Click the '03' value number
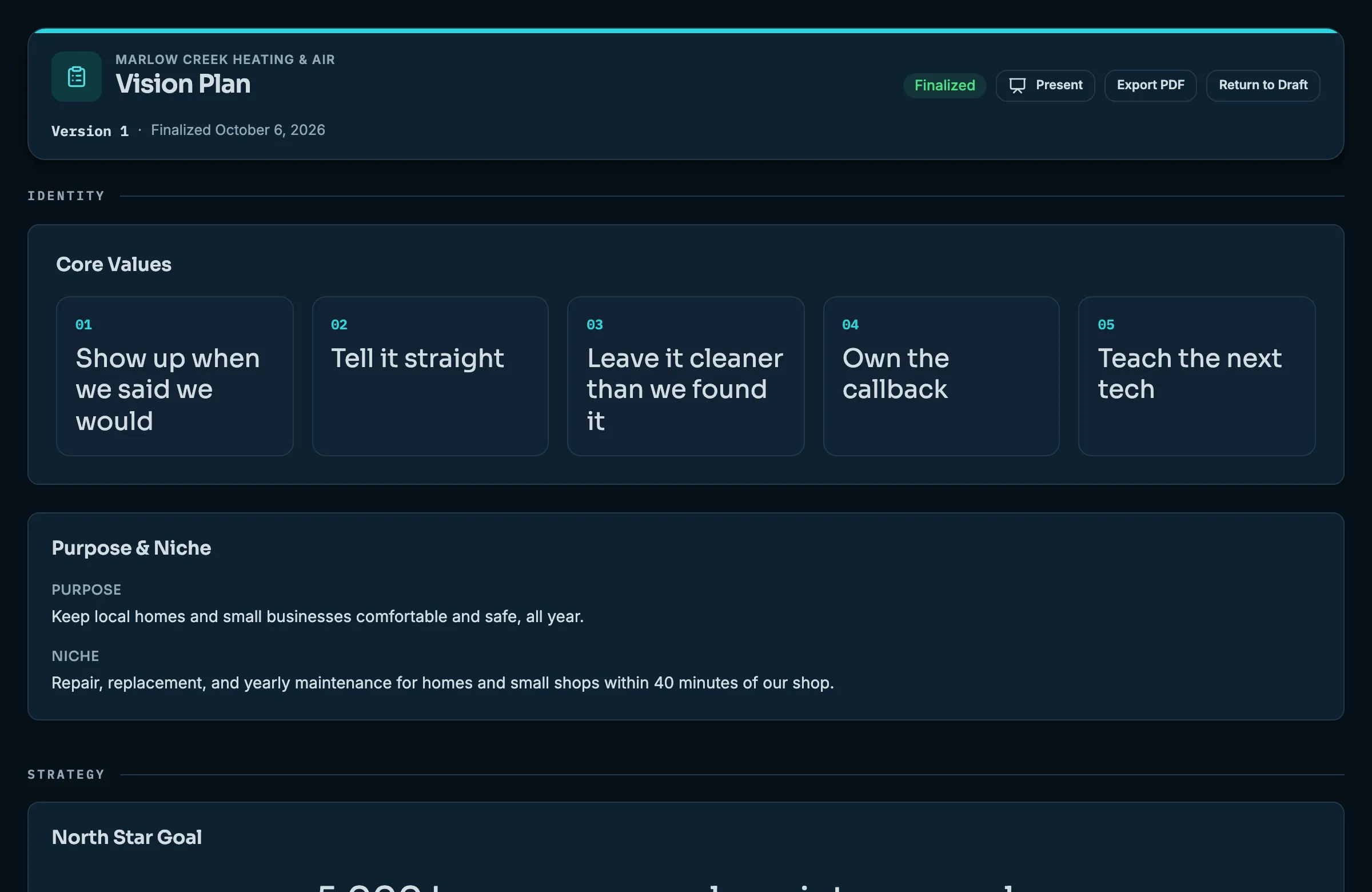The width and height of the screenshot is (1372, 892). pos(595,325)
